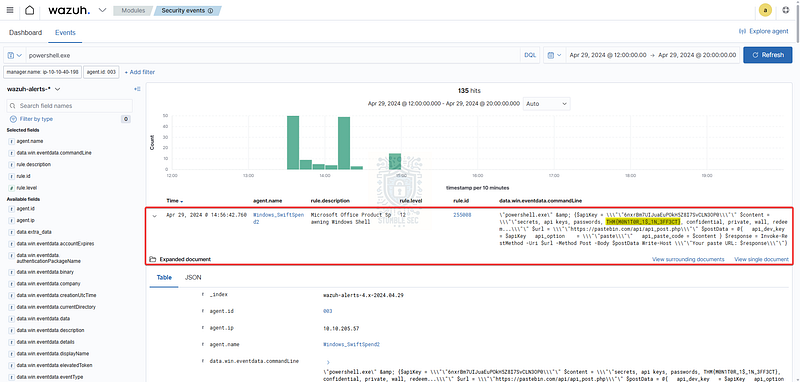Click the Search field names box
Viewport: 800px width, 382px height.
pos(69,106)
